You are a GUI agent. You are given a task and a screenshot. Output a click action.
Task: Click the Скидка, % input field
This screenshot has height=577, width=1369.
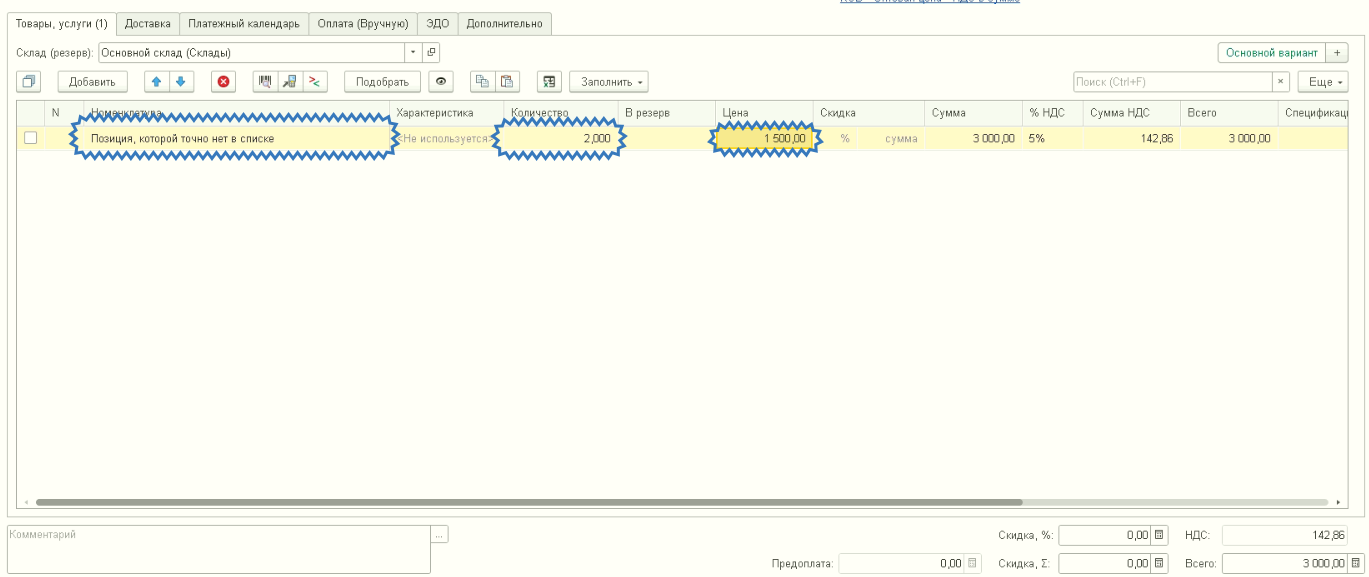click(1105, 535)
